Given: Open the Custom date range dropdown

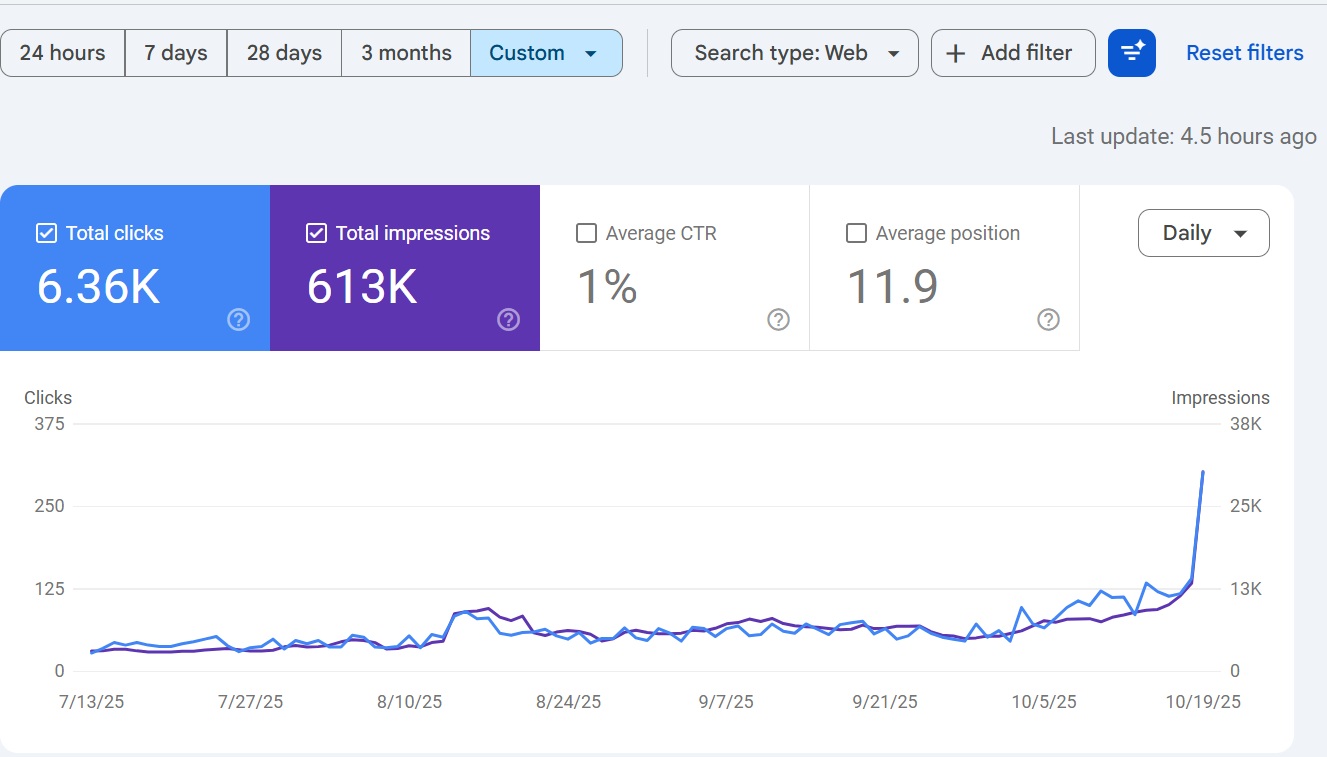Looking at the screenshot, I should 546,53.
